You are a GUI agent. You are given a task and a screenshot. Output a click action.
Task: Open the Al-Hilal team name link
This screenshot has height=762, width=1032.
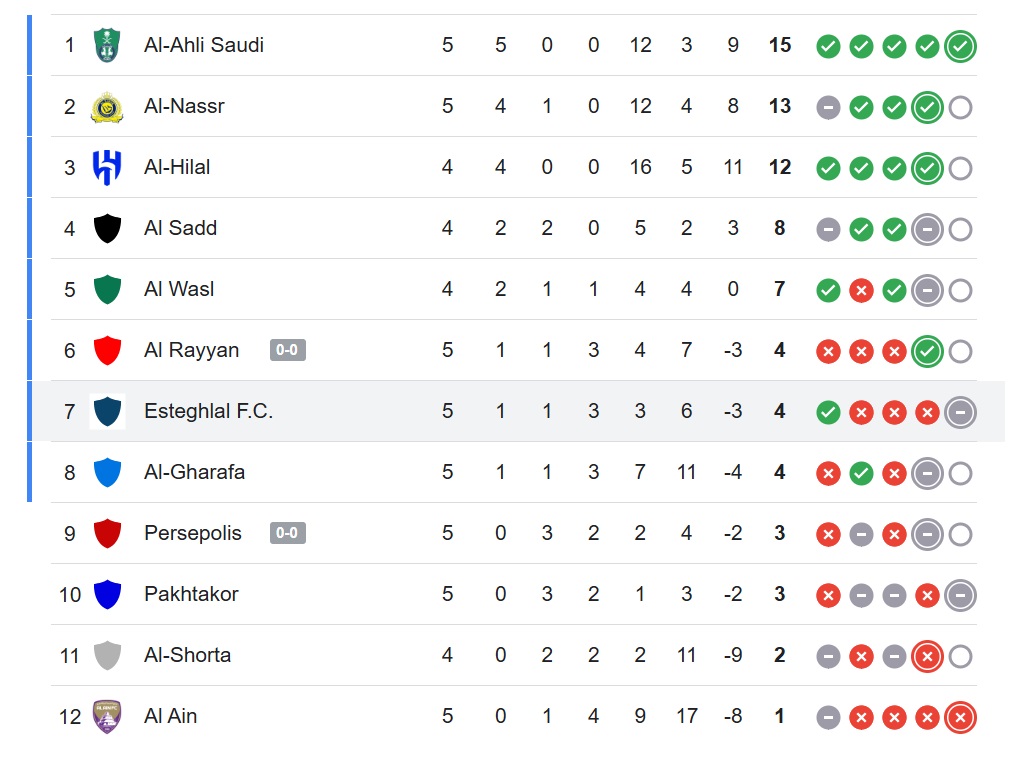tap(177, 167)
